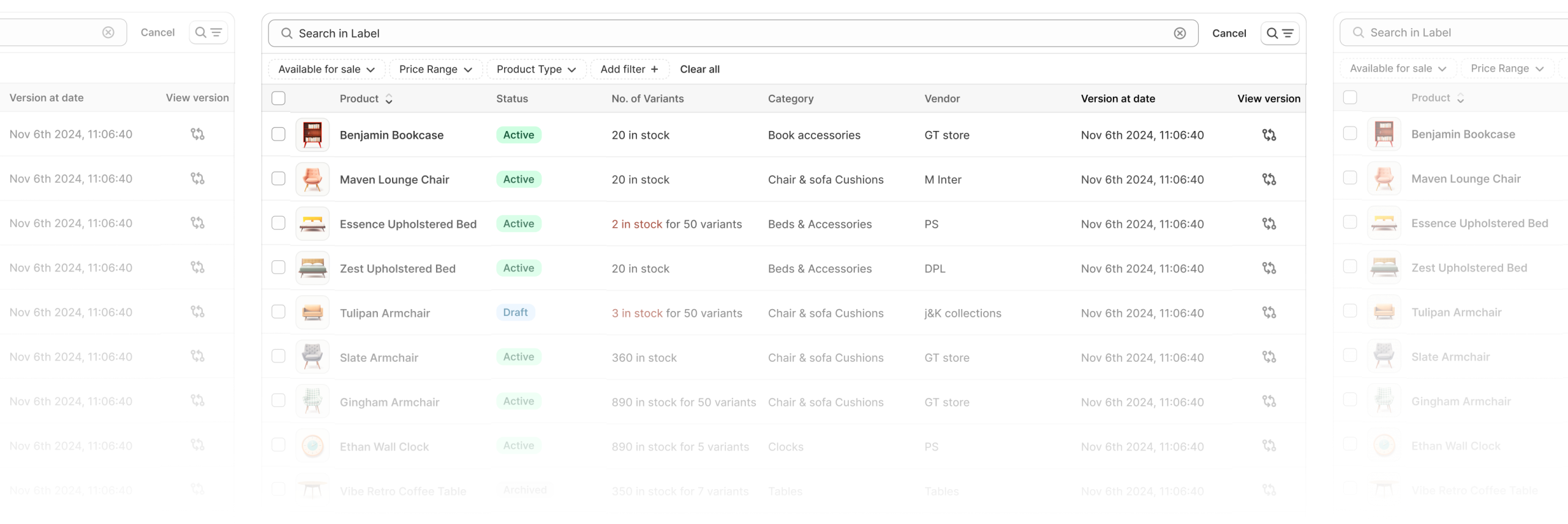Clear the center search field with the X icon
The image size is (1568, 524).
tap(1179, 34)
